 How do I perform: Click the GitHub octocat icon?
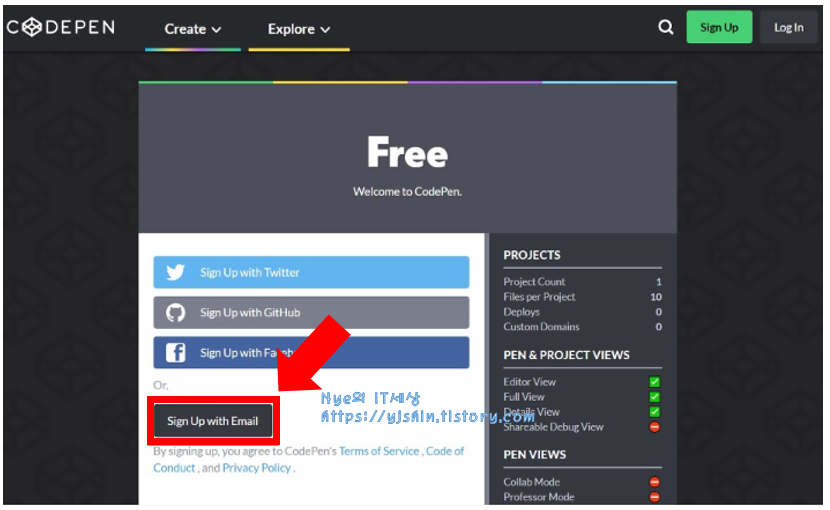(x=175, y=312)
